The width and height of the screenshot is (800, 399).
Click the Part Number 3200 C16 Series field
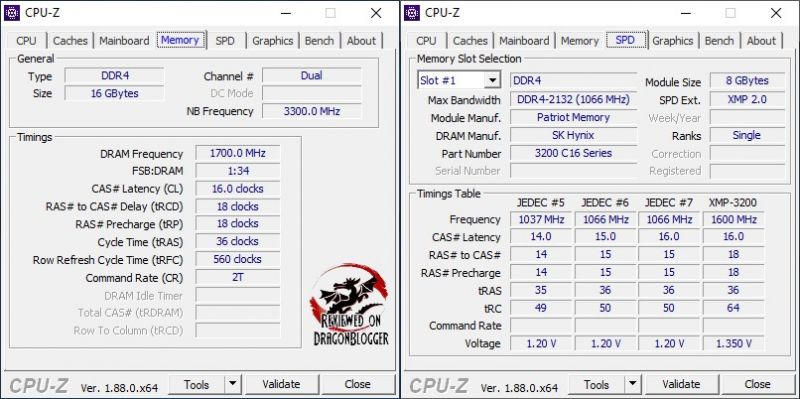click(x=573, y=153)
